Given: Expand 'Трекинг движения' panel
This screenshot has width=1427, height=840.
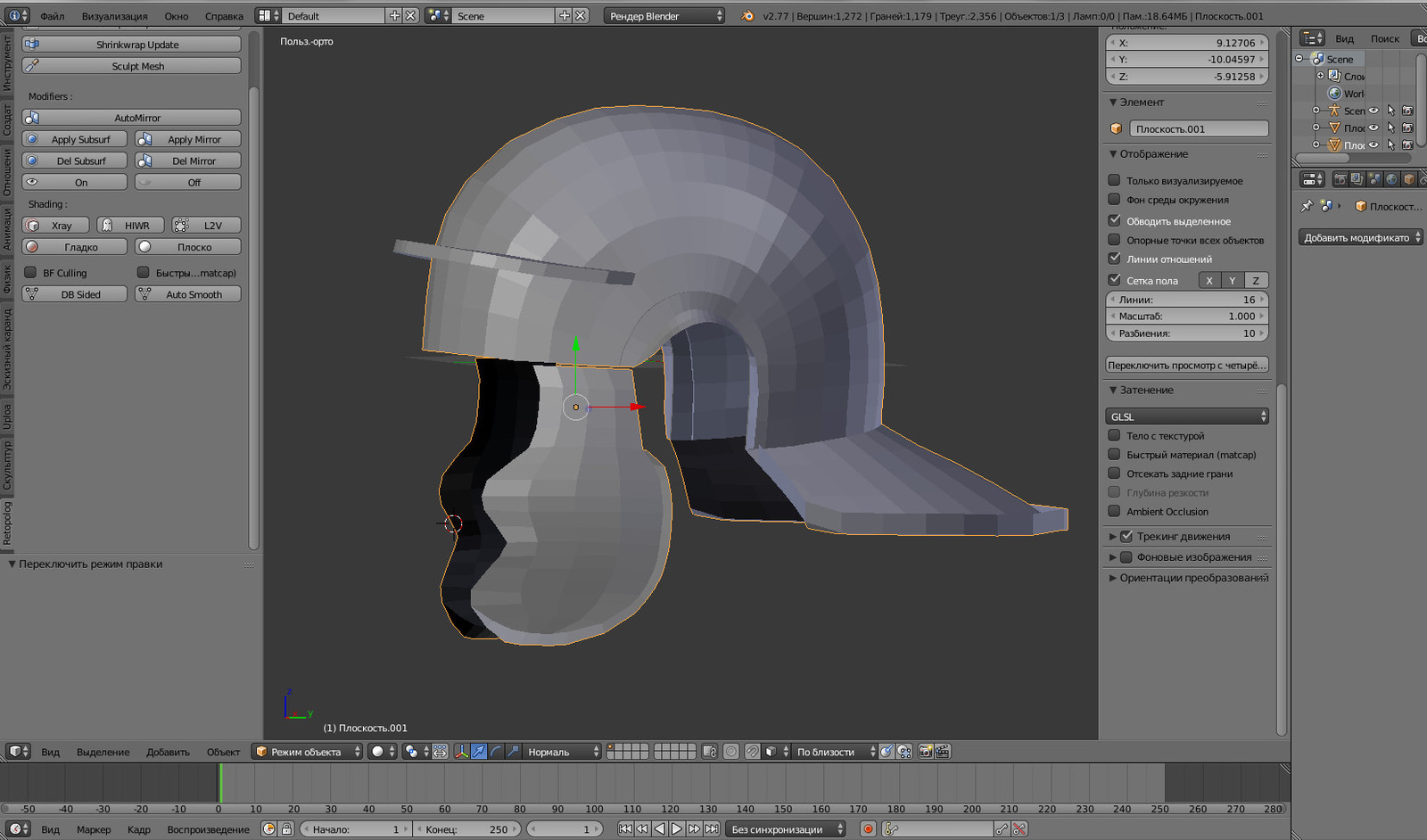Looking at the screenshot, I should click(1112, 537).
